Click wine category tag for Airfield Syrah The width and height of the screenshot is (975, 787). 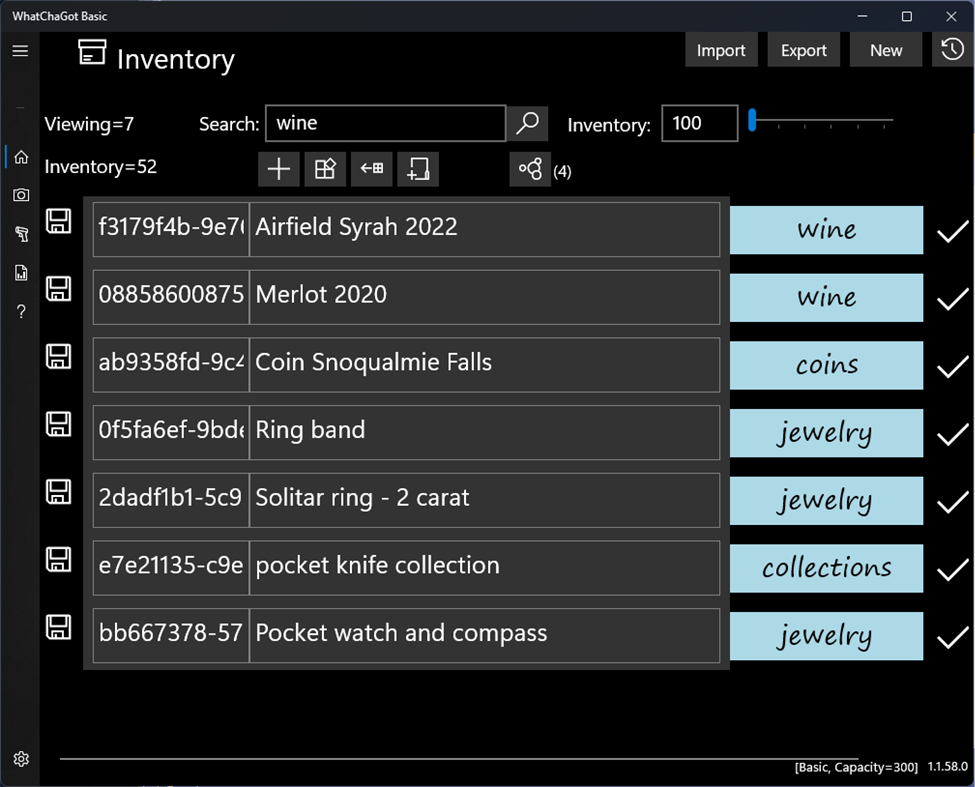tap(826, 230)
